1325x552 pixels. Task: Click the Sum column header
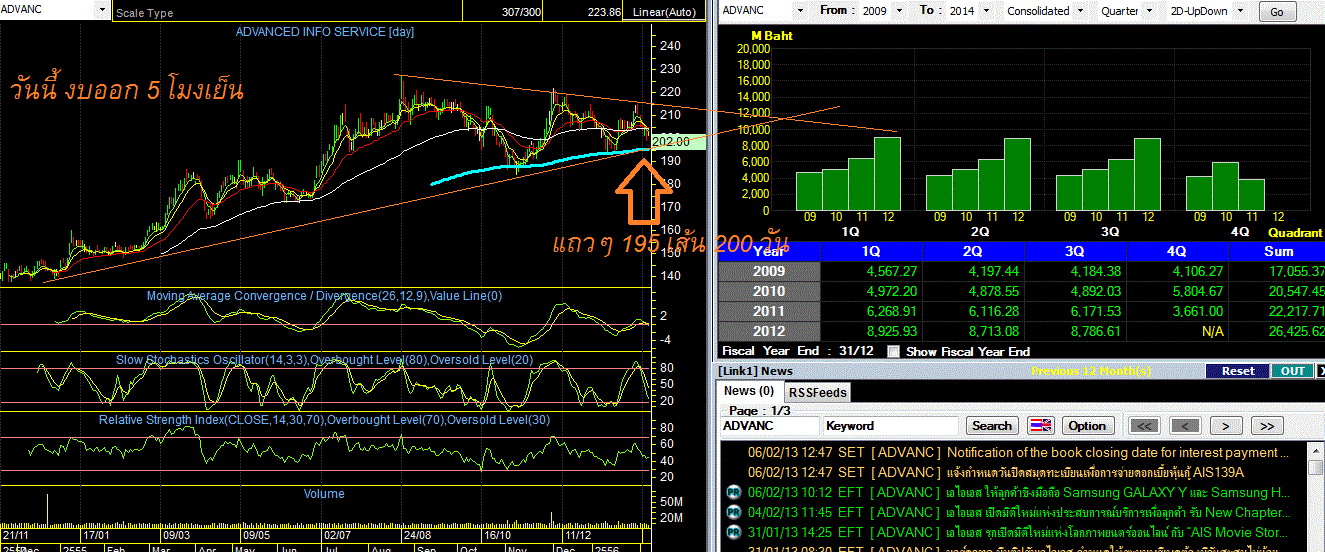[1277, 251]
